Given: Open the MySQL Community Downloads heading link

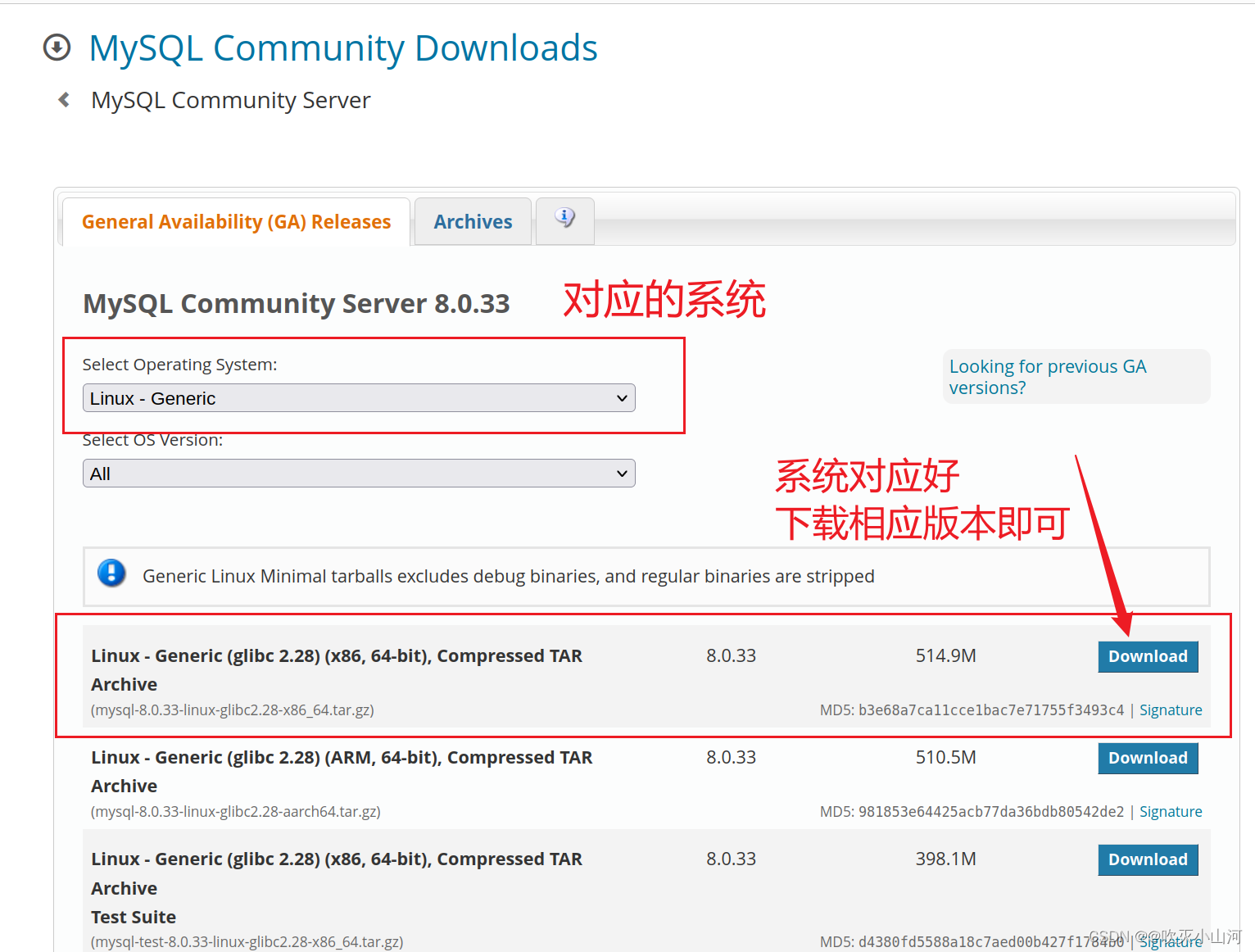Looking at the screenshot, I should (343, 48).
